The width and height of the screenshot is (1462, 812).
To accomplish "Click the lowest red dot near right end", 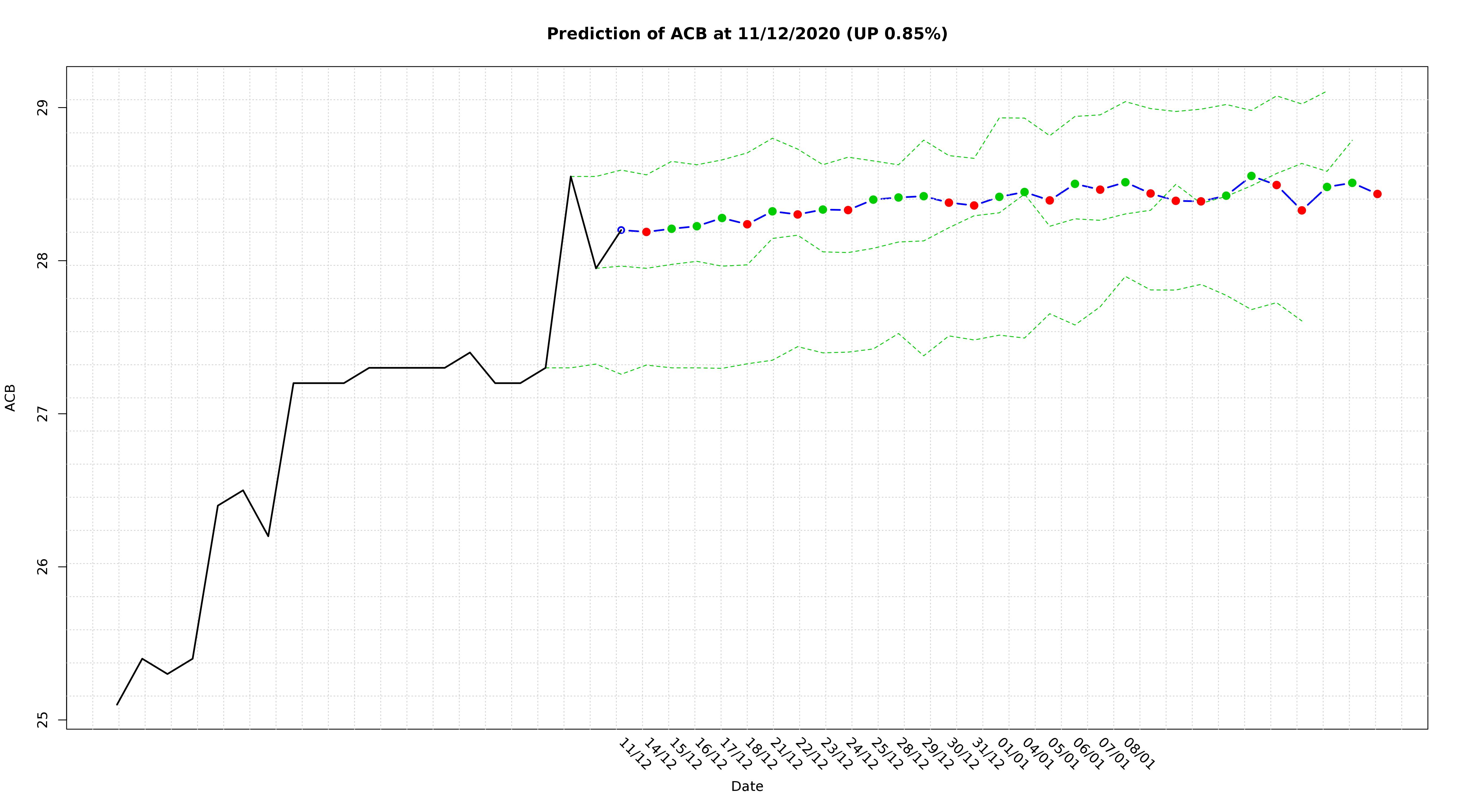I will (1302, 210).
